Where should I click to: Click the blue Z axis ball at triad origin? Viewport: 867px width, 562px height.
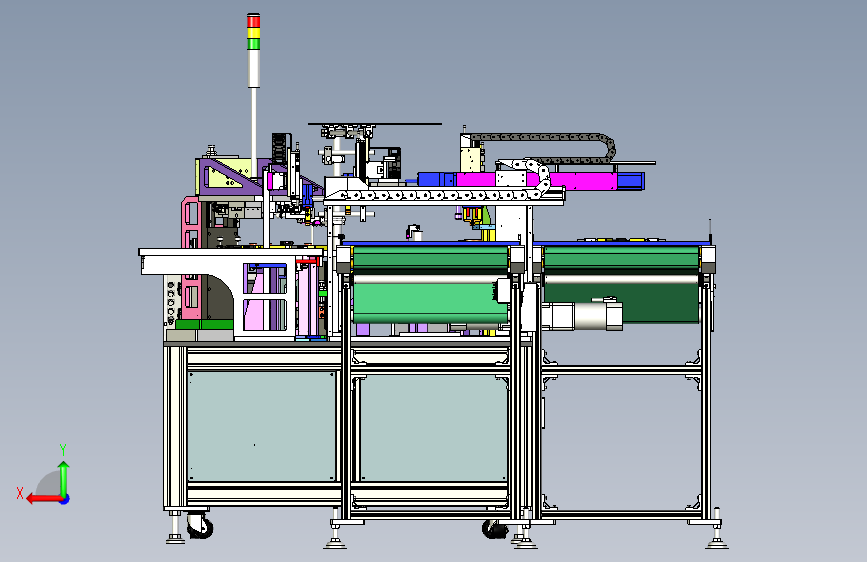[x=65, y=499]
